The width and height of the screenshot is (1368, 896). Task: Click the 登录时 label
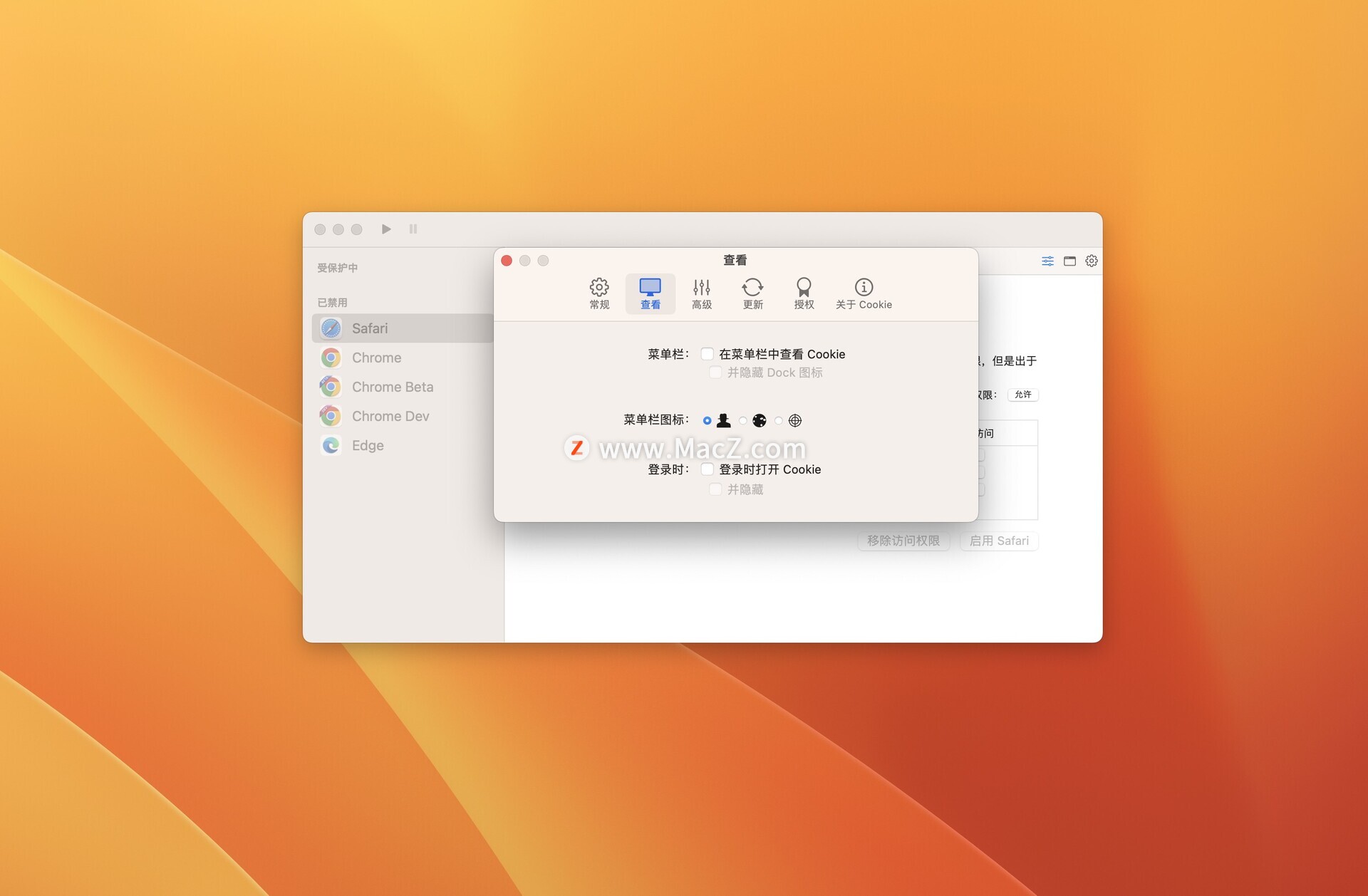coord(668,469)
